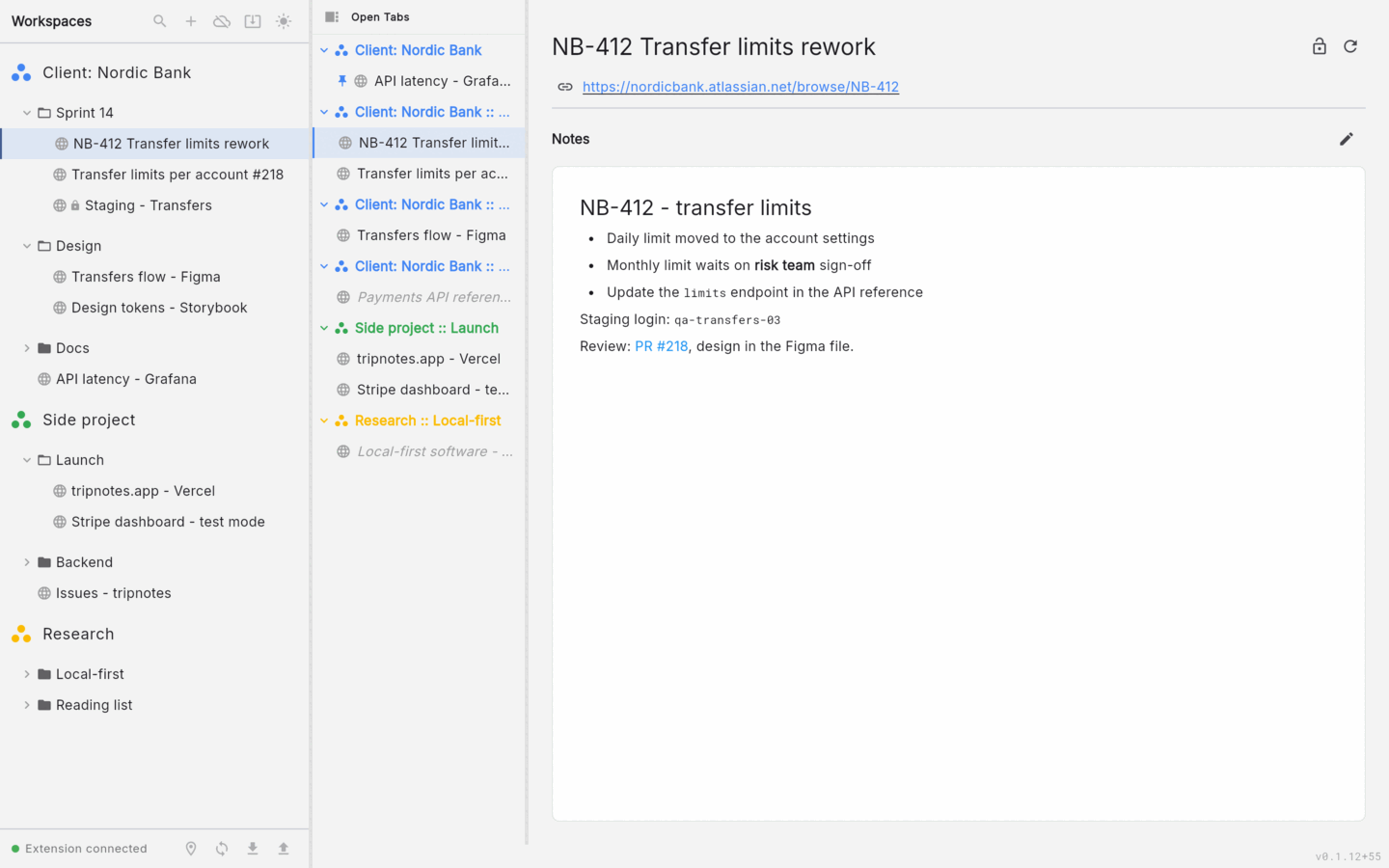Screen dimensions: 1389x868
Task: Click the yellow Research workspace icon
Action: [x=21, y=634]
